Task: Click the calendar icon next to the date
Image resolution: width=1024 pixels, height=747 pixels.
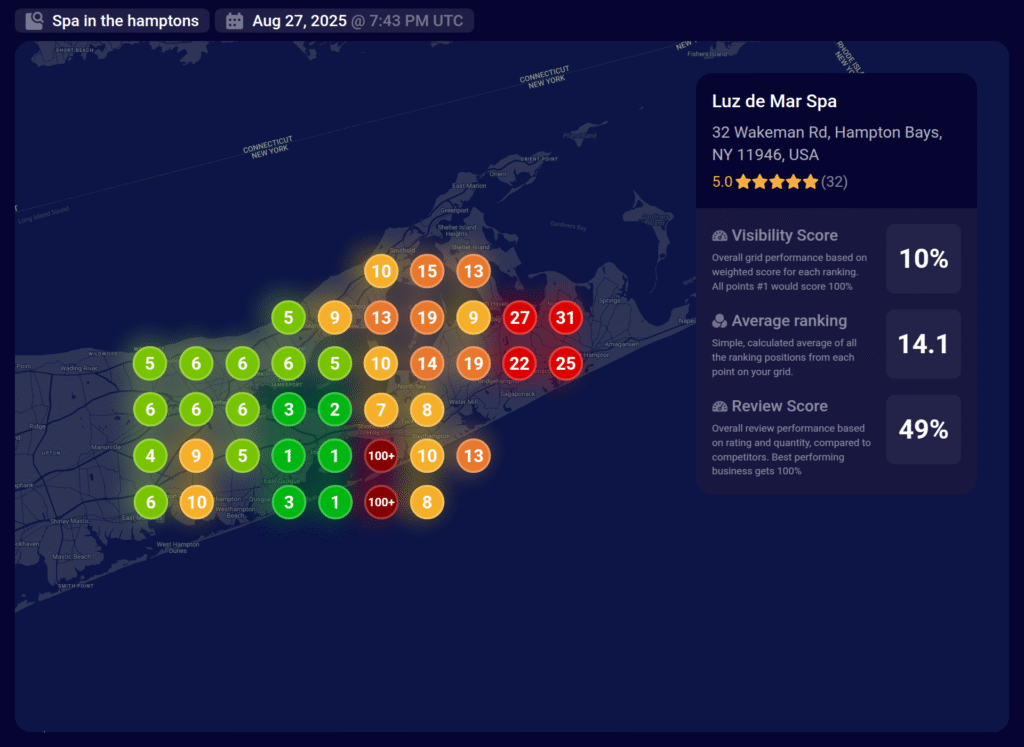Action: pyautogui.click(x=235, y=20)
